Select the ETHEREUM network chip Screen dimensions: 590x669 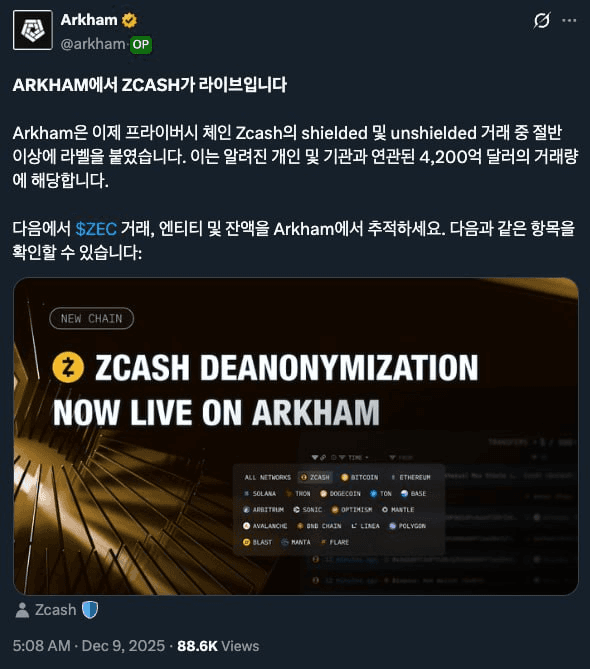point(410,477)
